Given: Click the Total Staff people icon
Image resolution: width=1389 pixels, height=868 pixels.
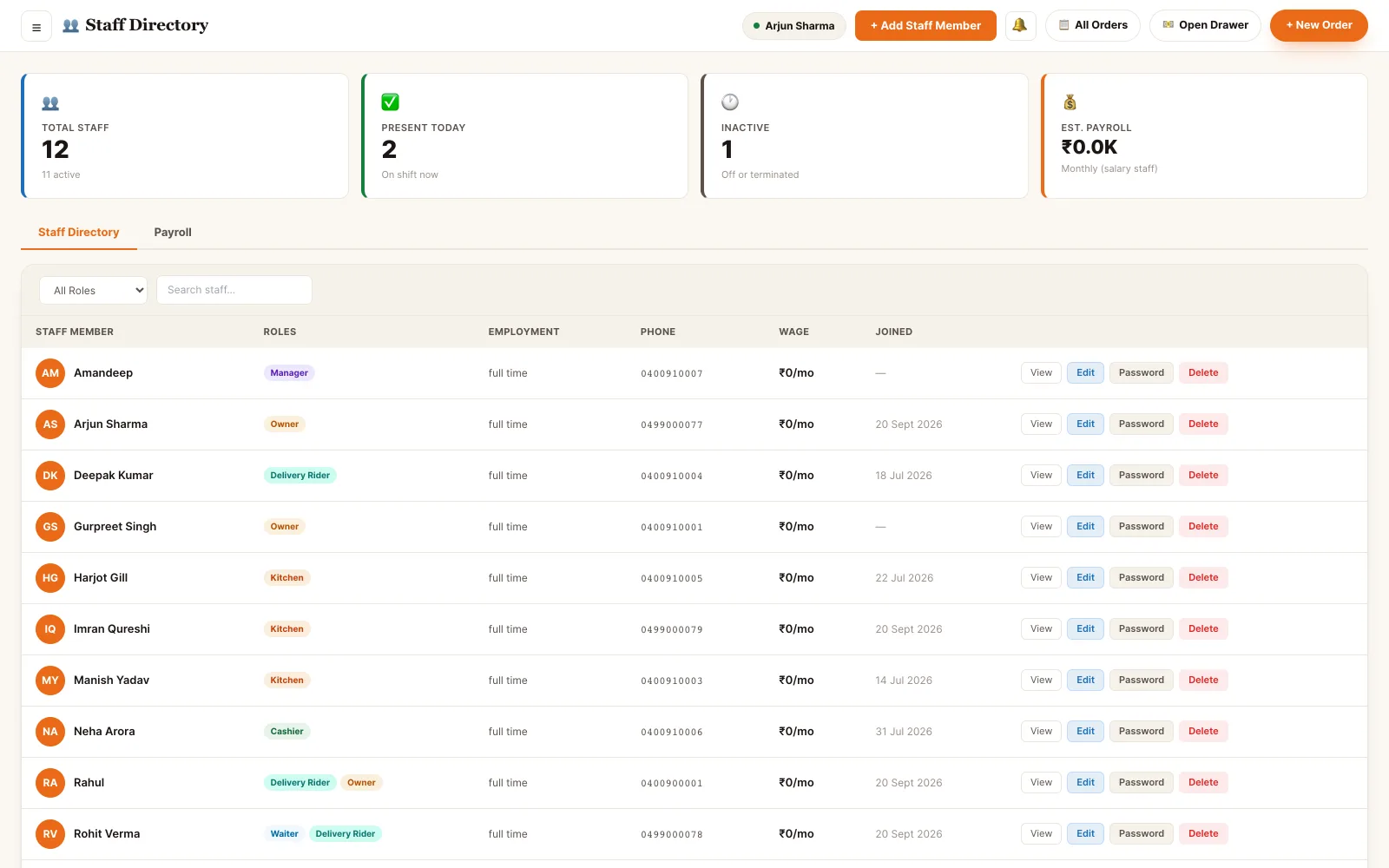Looking at the screenshot, I should coord(50,103).
